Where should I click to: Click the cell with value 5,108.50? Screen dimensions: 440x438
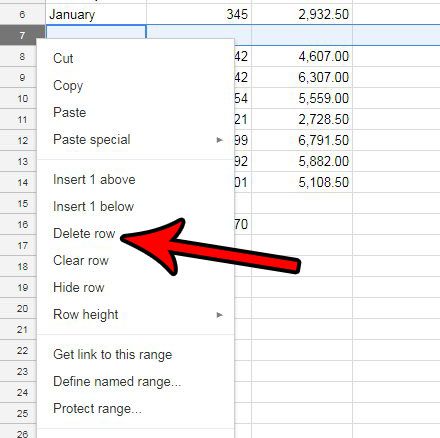point(302,182)
